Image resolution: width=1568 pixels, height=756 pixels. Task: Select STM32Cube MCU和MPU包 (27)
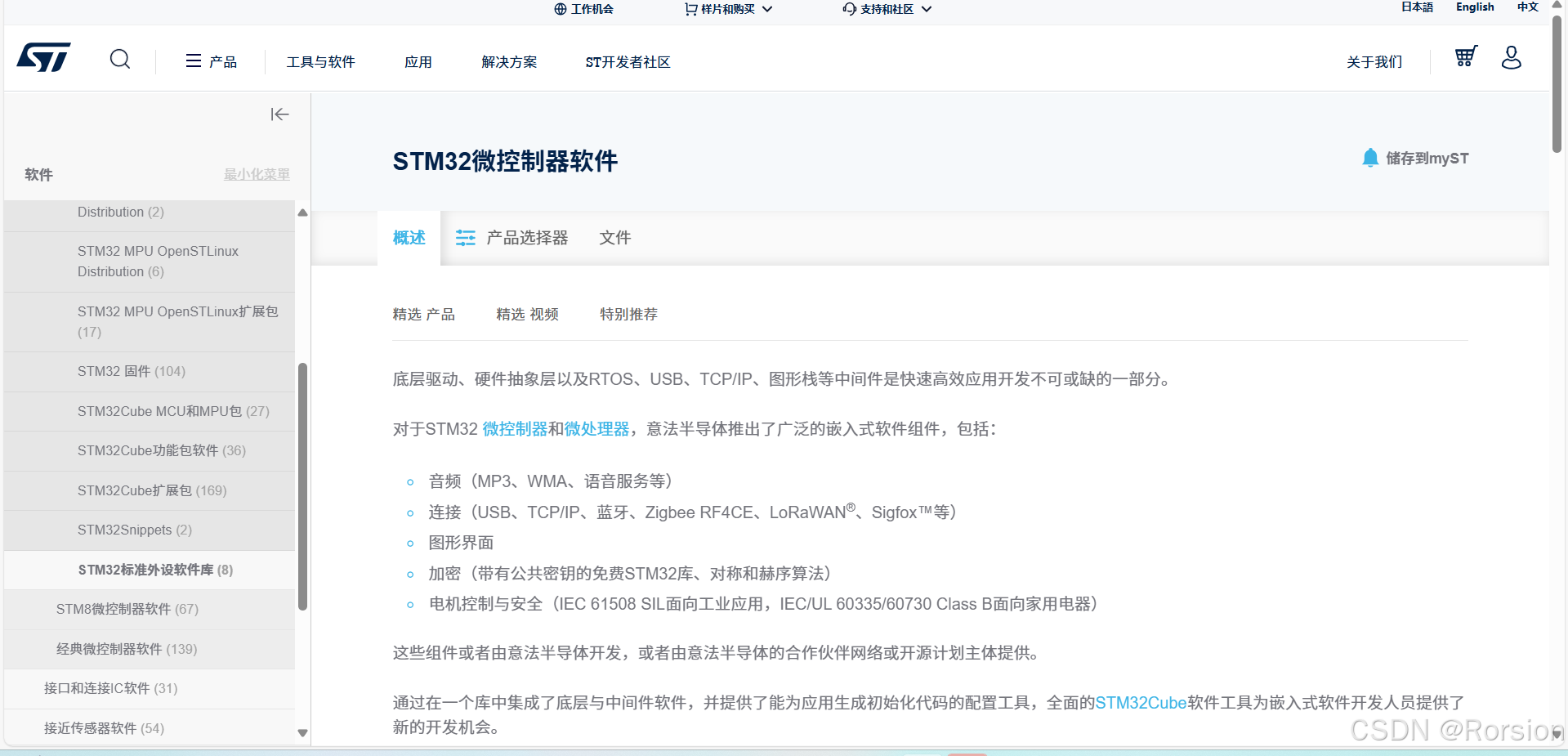coord(150,411)
